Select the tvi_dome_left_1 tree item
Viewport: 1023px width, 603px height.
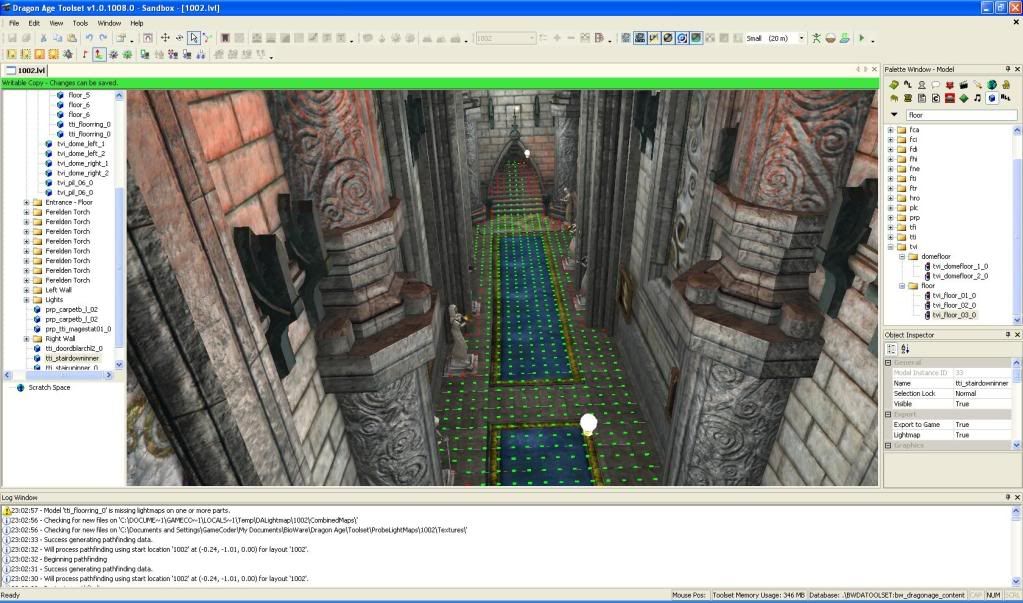click(81, 144)
